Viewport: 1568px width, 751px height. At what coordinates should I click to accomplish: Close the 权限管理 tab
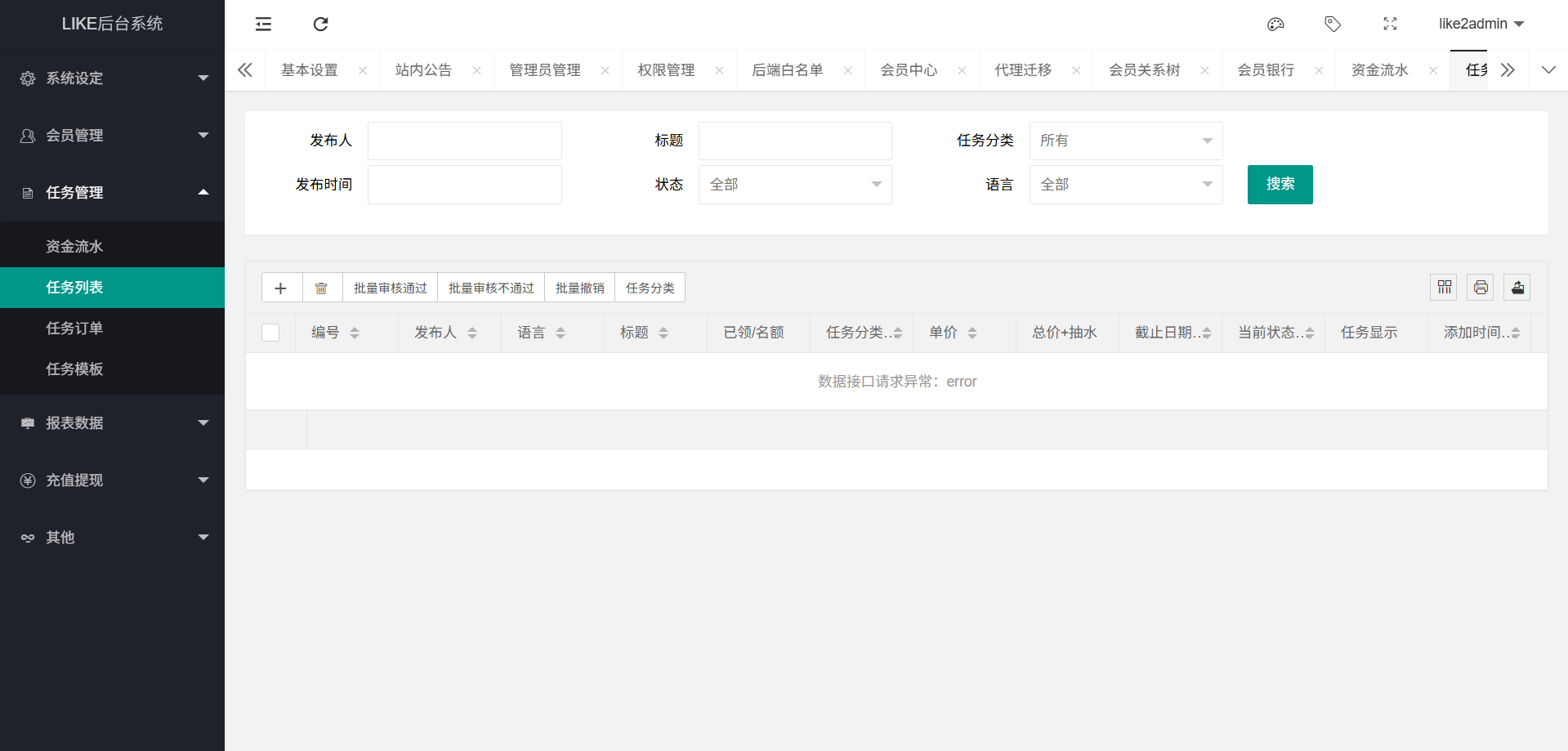coord(719,70)
